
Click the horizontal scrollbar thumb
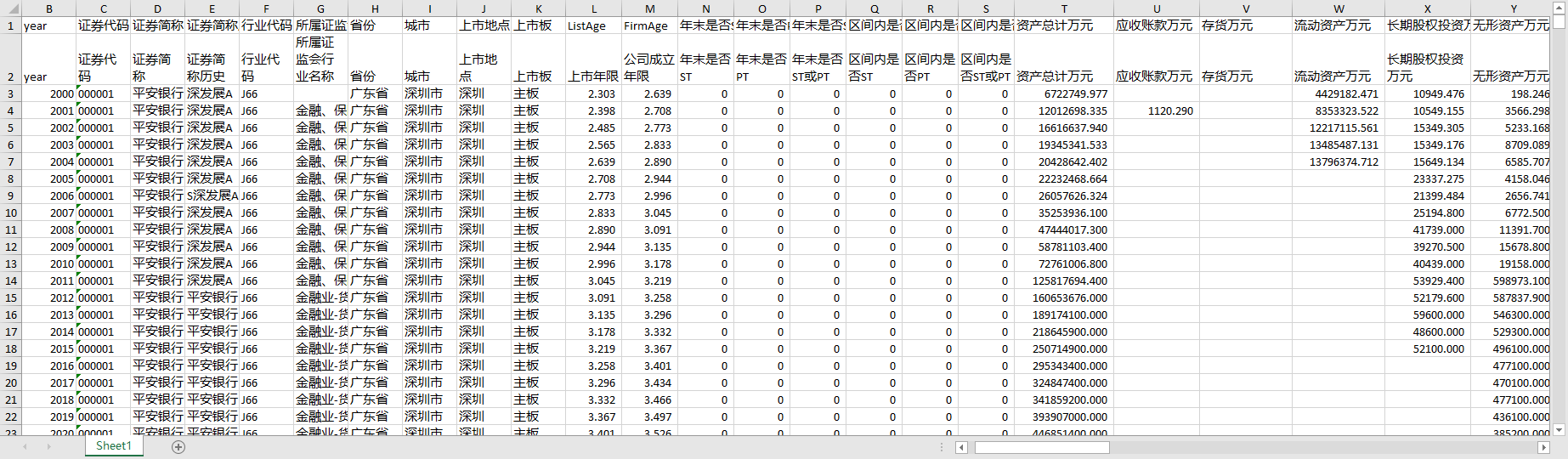click(1042, 447)
